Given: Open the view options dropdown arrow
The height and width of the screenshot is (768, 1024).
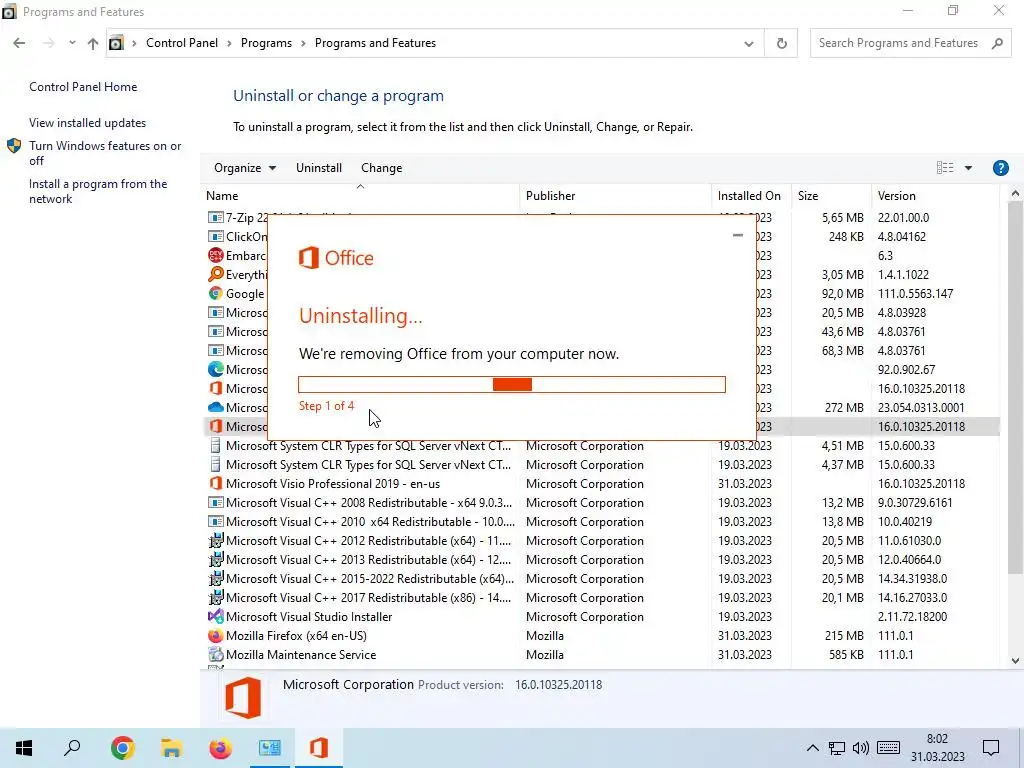Looking at the screenshot, I should [968, 168].
